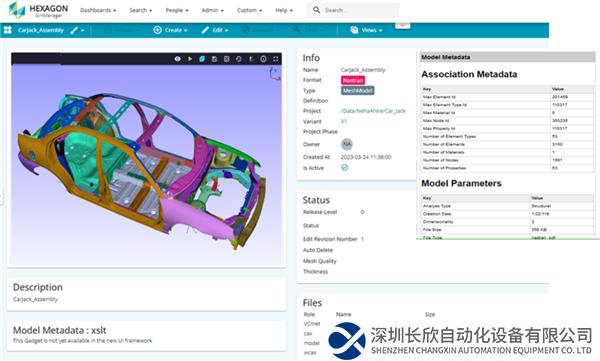The image size is (600, 361).
Task: Open the Help menu
Action: point(284,10)
